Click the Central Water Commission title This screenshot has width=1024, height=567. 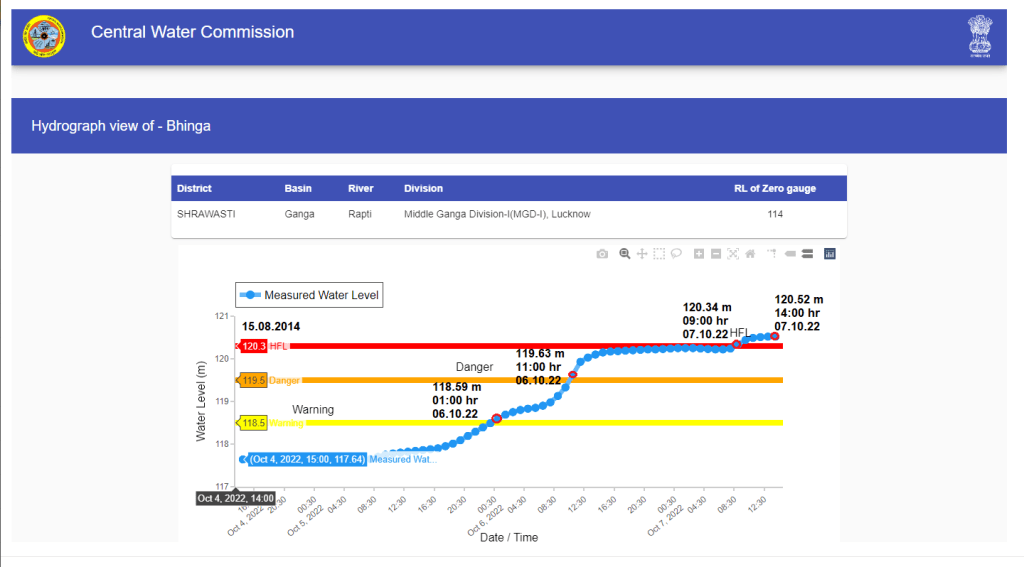click(192, 32)
